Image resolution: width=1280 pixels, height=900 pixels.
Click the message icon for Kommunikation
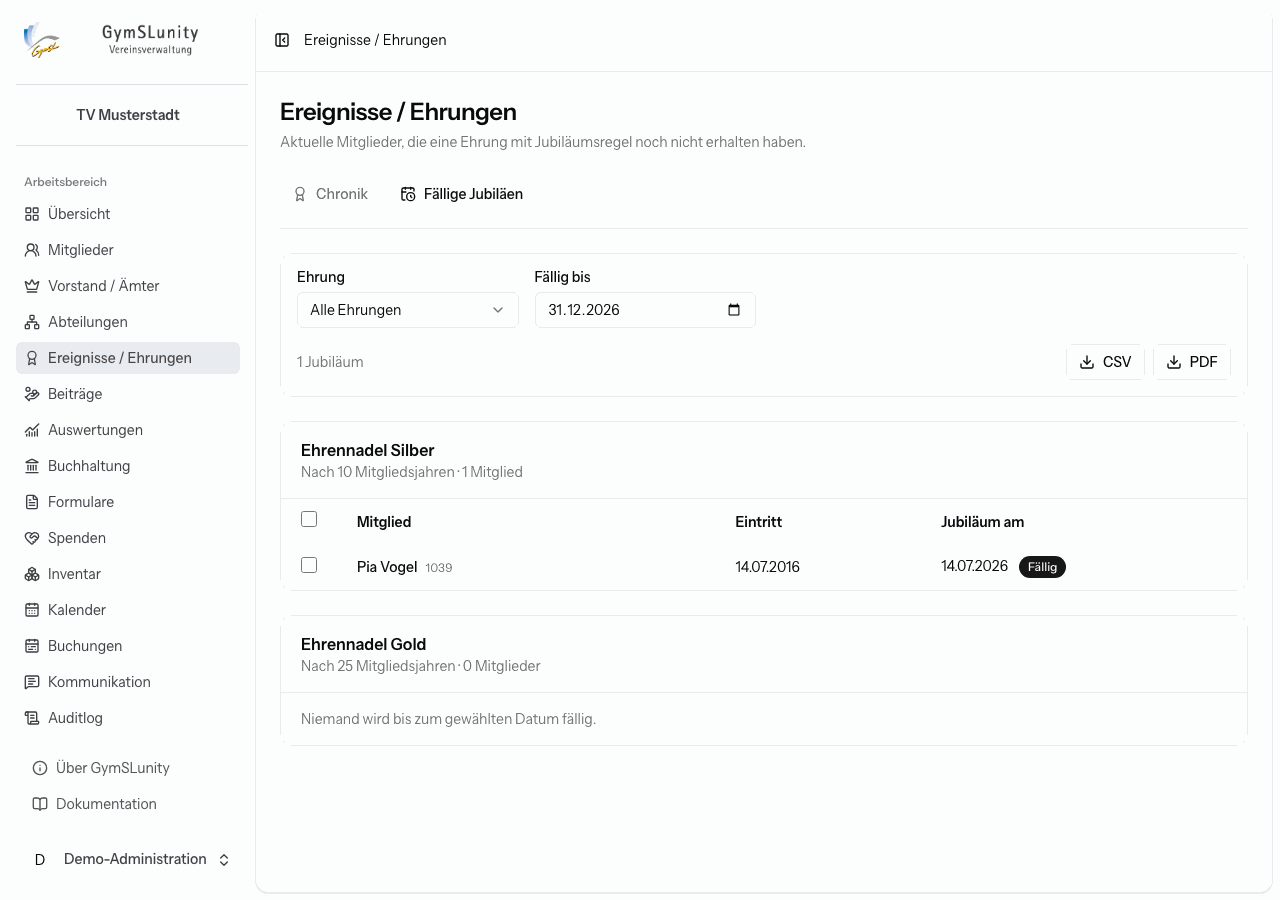pyautogui.click(x=32, y=682)
